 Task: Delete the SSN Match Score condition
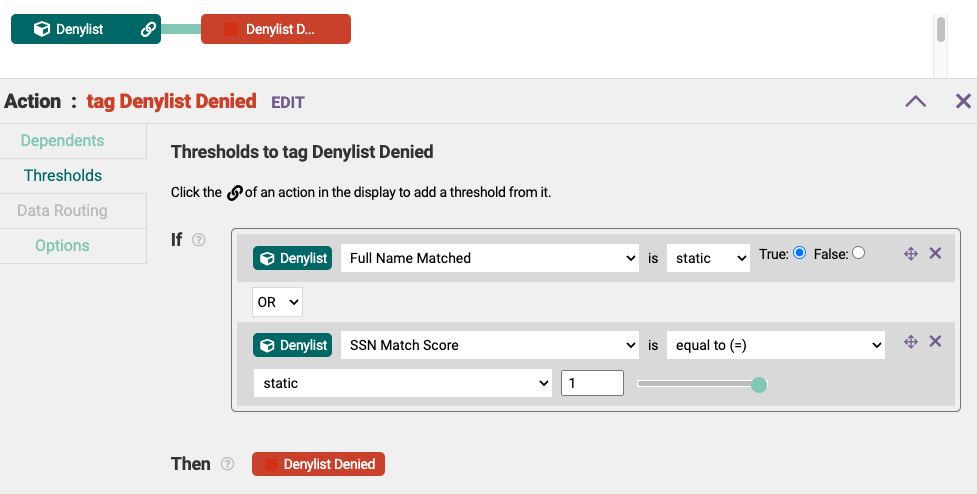pos(935,341)
